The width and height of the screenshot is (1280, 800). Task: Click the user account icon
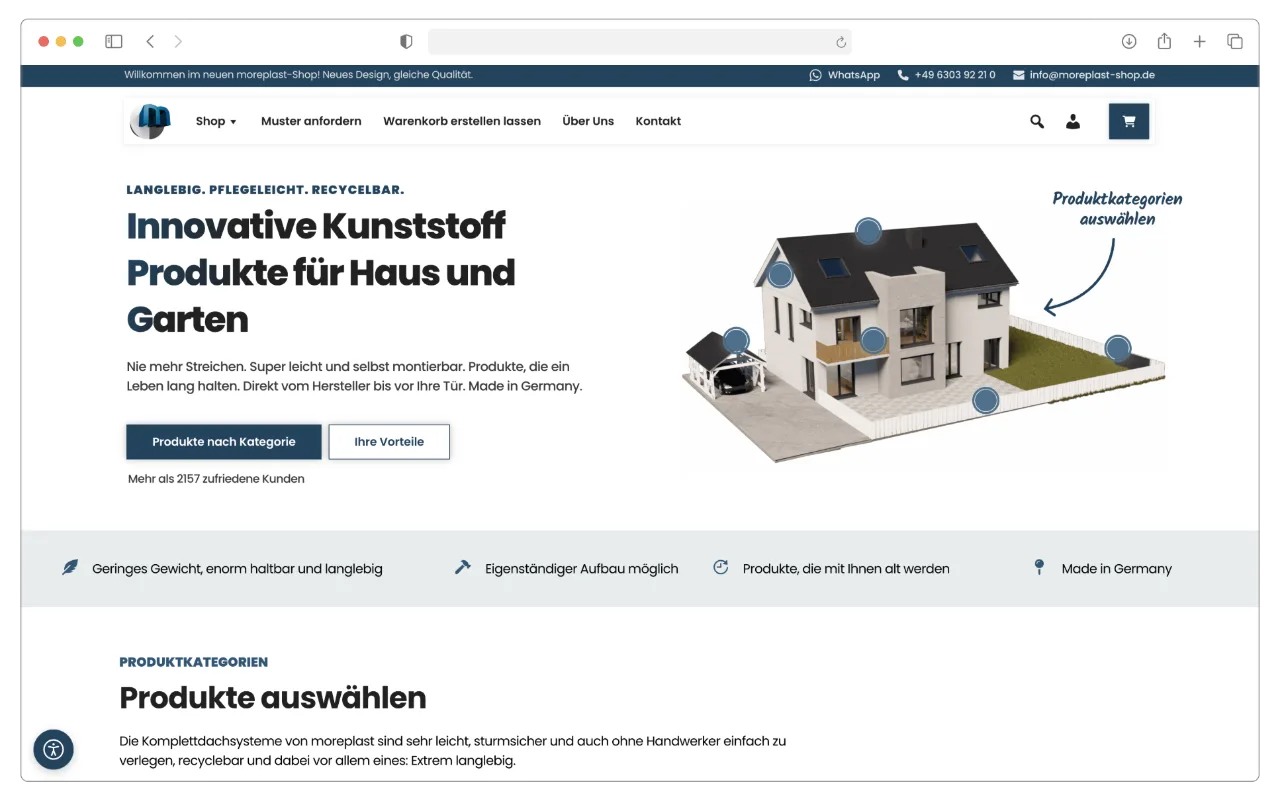point(1073,121)
